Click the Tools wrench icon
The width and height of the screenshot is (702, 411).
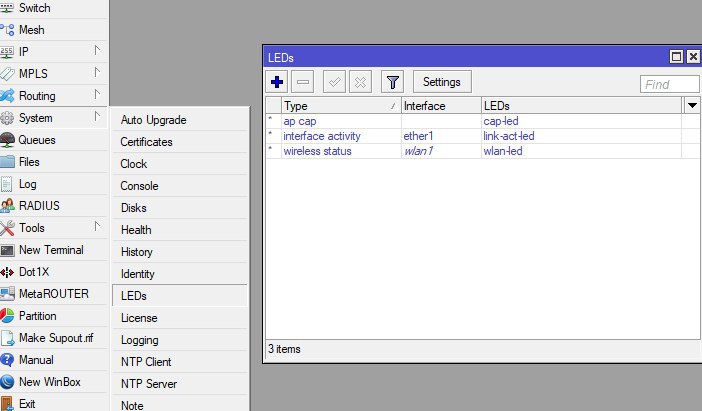coord(7,228)
